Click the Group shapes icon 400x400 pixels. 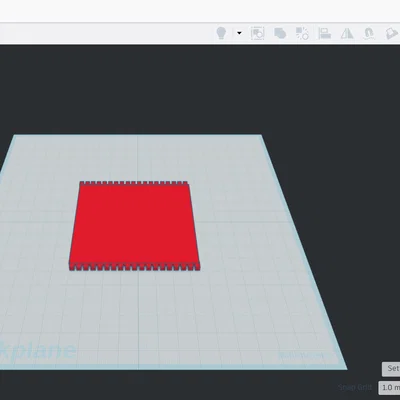pos(280,33)
